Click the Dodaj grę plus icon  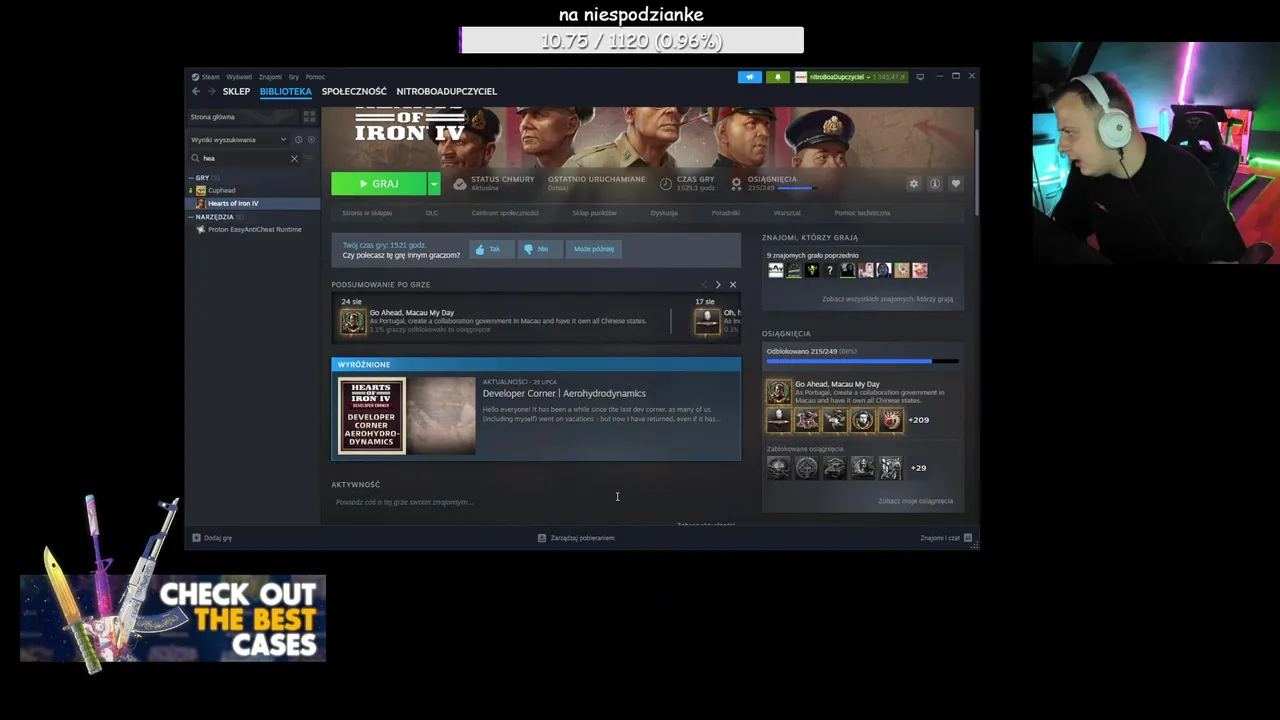tap(196, 538)
